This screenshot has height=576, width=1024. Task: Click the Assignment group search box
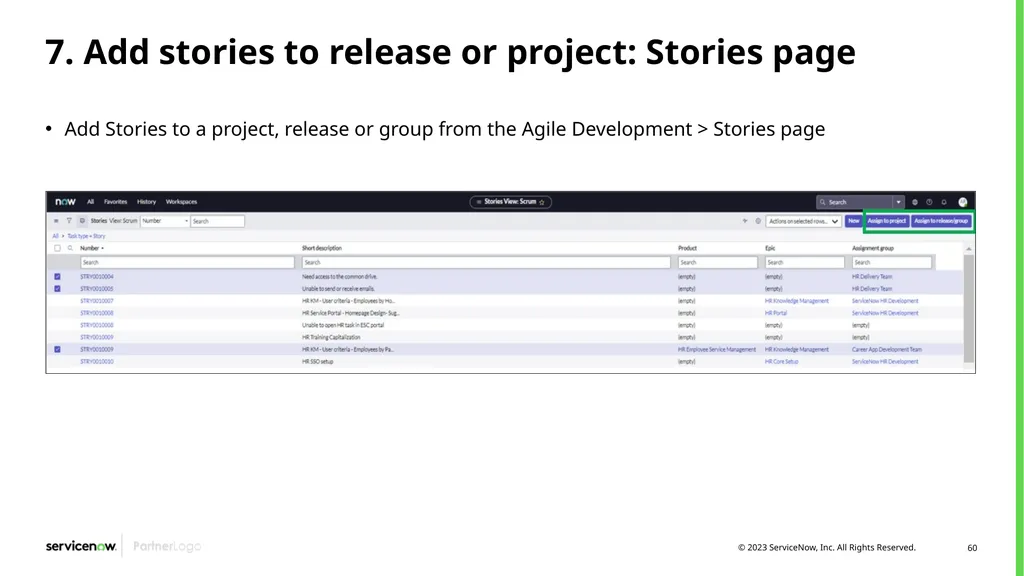(891, 263)
